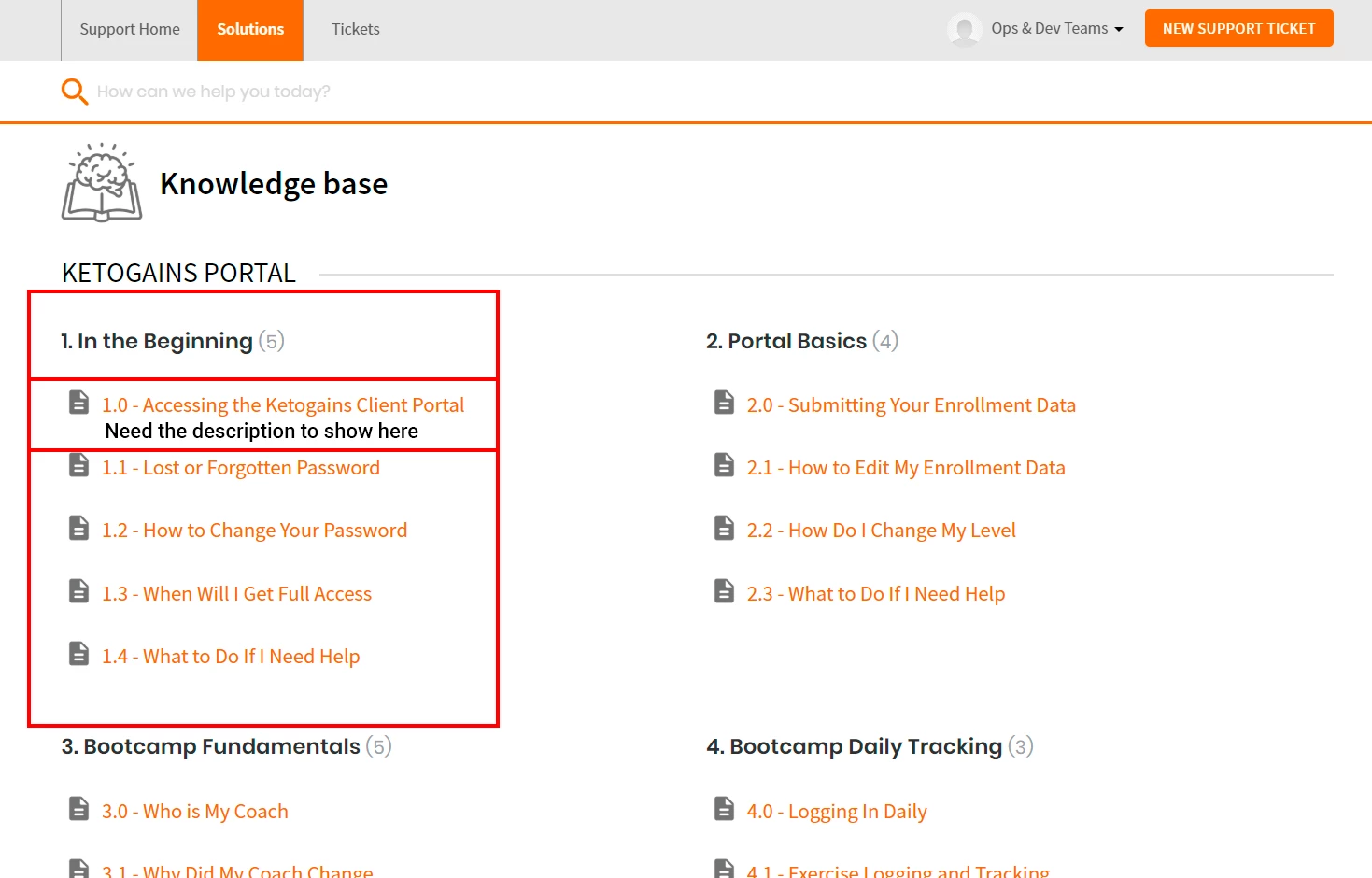Expand the Ops & Dev Teams dropdown
Screen dimensions: 1372x878
tap(1057, 29)
